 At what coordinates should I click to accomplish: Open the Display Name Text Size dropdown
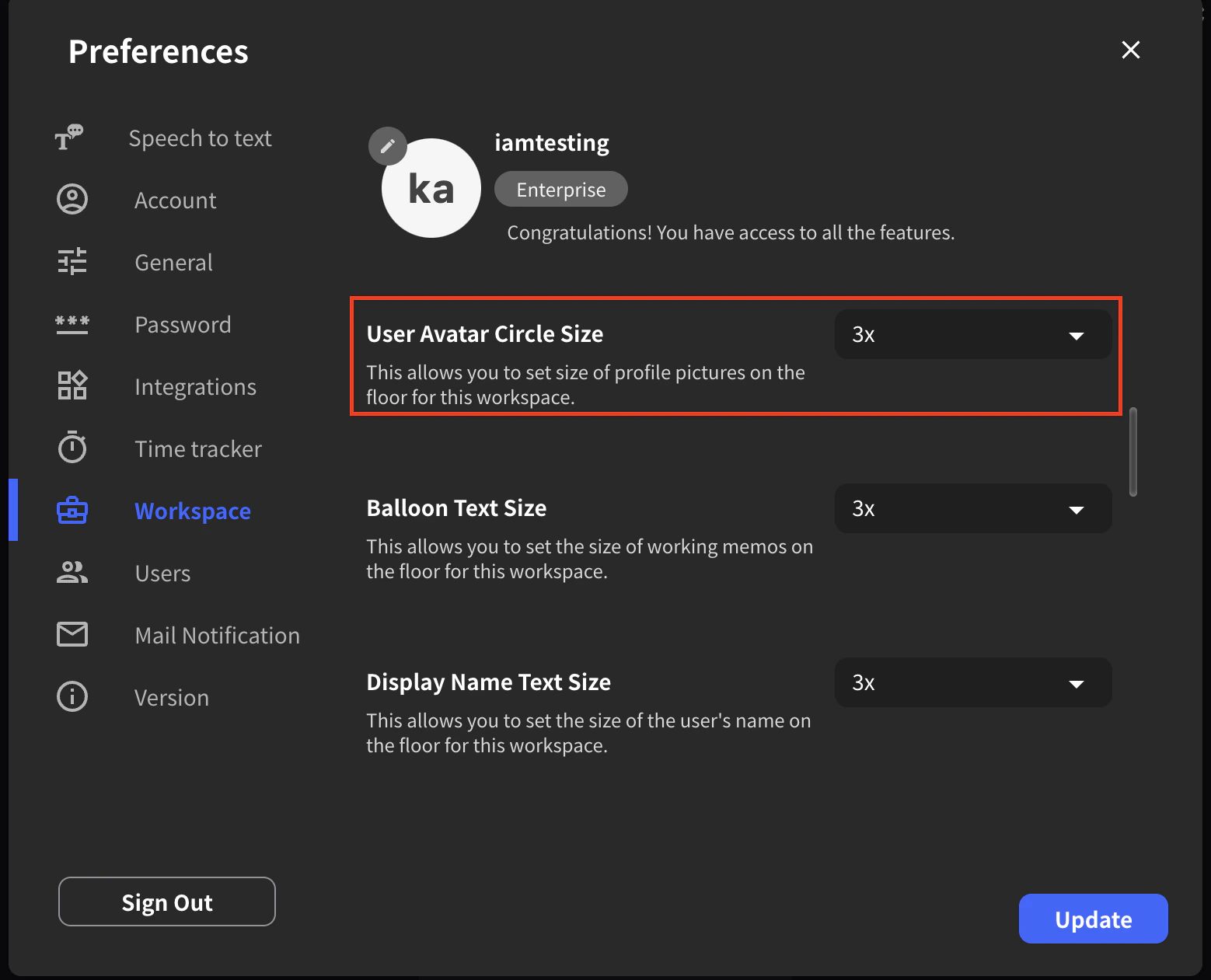pyautogui.click(x=972, y=683)
